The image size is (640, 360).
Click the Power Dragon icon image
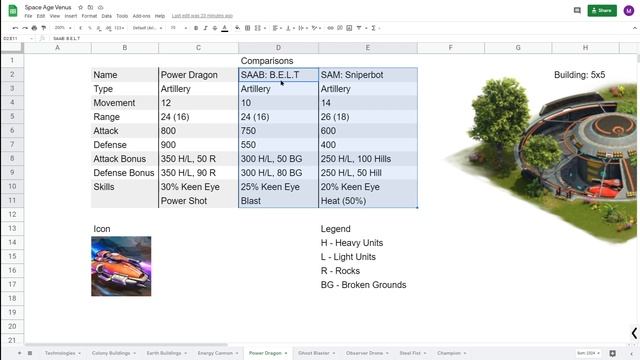(121, 266)
